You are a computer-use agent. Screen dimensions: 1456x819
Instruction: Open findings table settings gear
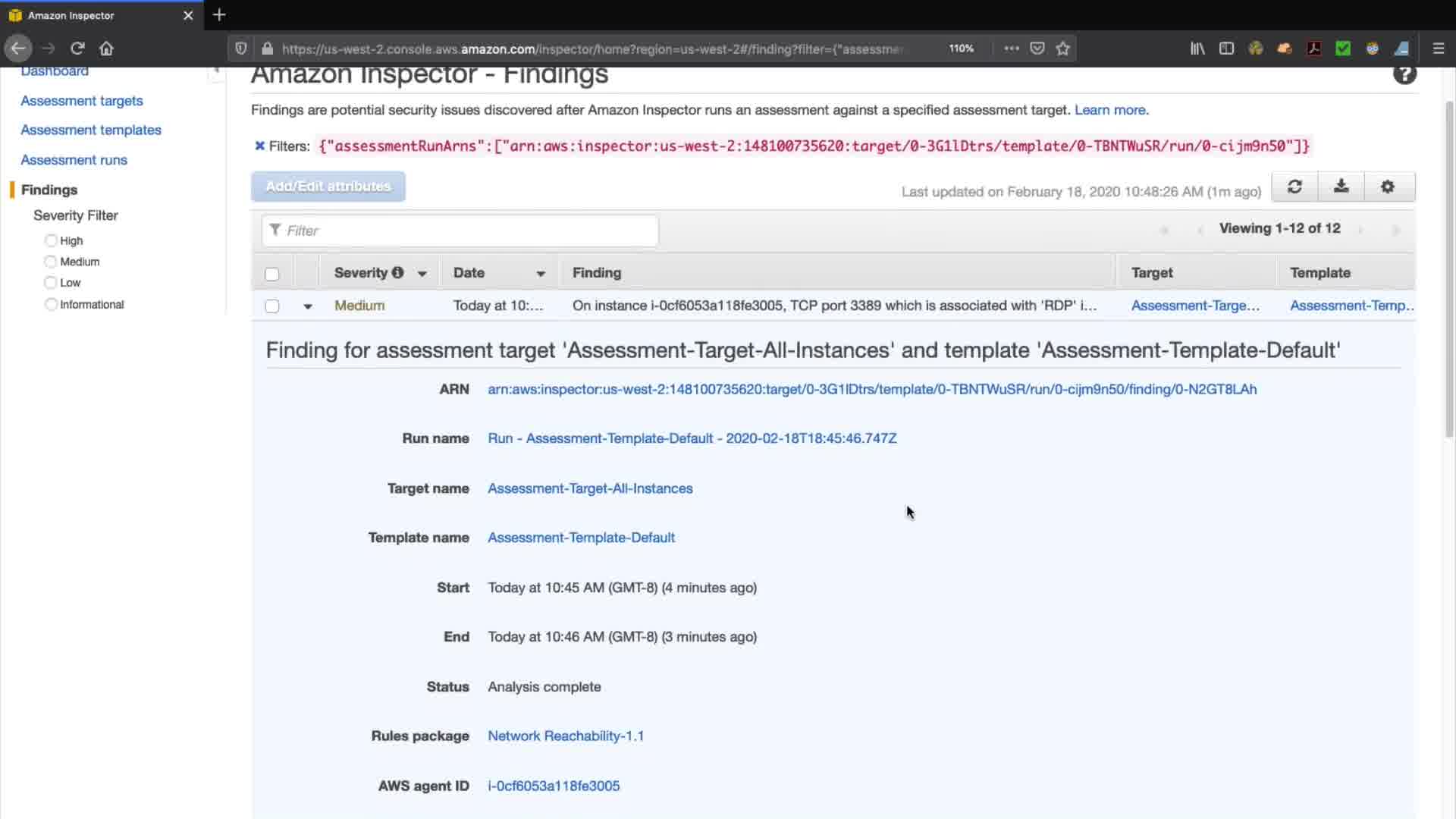[1387, 187]
